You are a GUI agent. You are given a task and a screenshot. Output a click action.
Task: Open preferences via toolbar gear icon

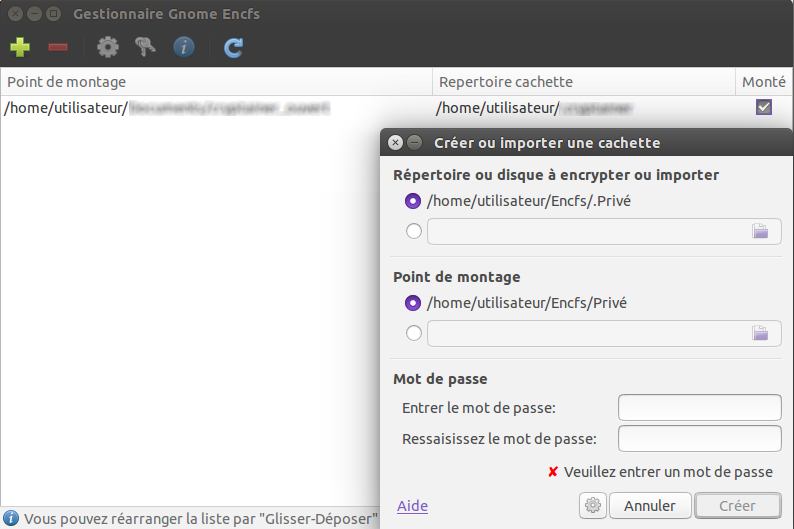pyautogui.click(x=108, y=47)
